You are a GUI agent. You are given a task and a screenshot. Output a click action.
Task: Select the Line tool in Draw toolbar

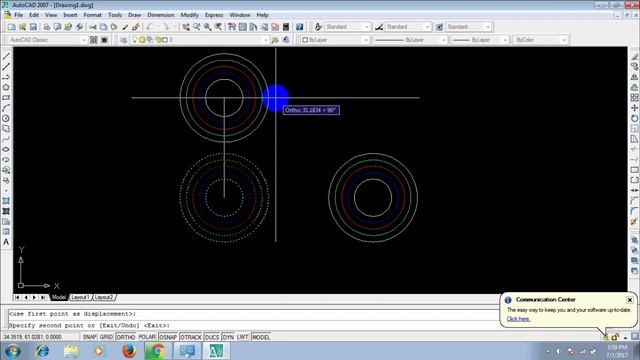6,56
